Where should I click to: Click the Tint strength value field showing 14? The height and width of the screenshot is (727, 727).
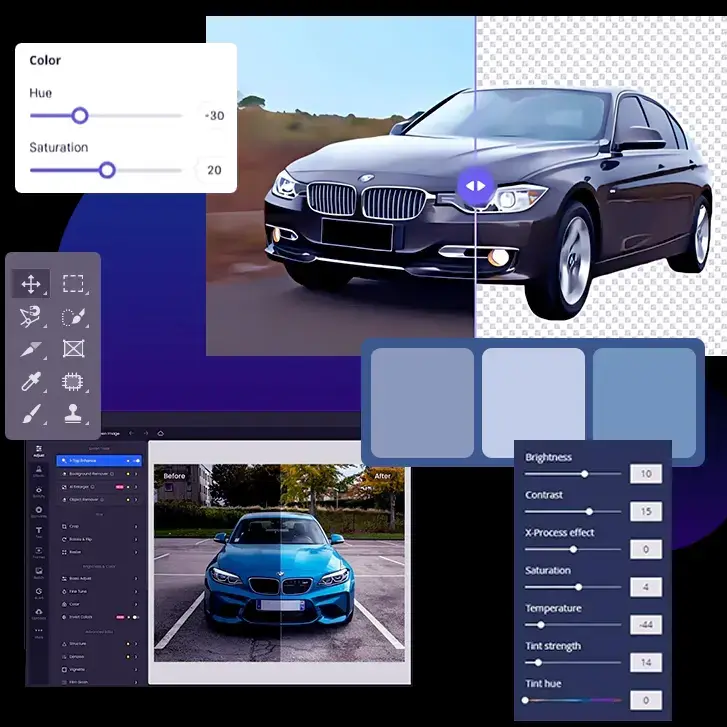[x=646, y=663]
